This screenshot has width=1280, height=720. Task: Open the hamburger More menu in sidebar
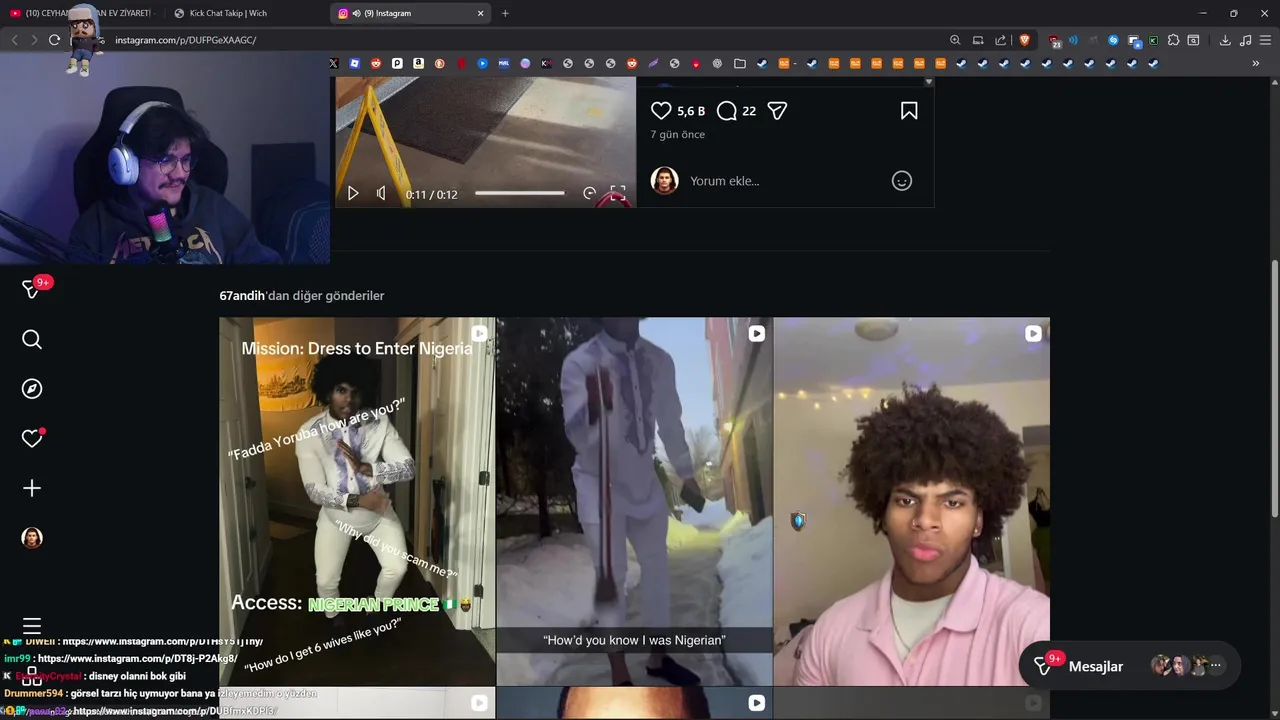point(32,626)
